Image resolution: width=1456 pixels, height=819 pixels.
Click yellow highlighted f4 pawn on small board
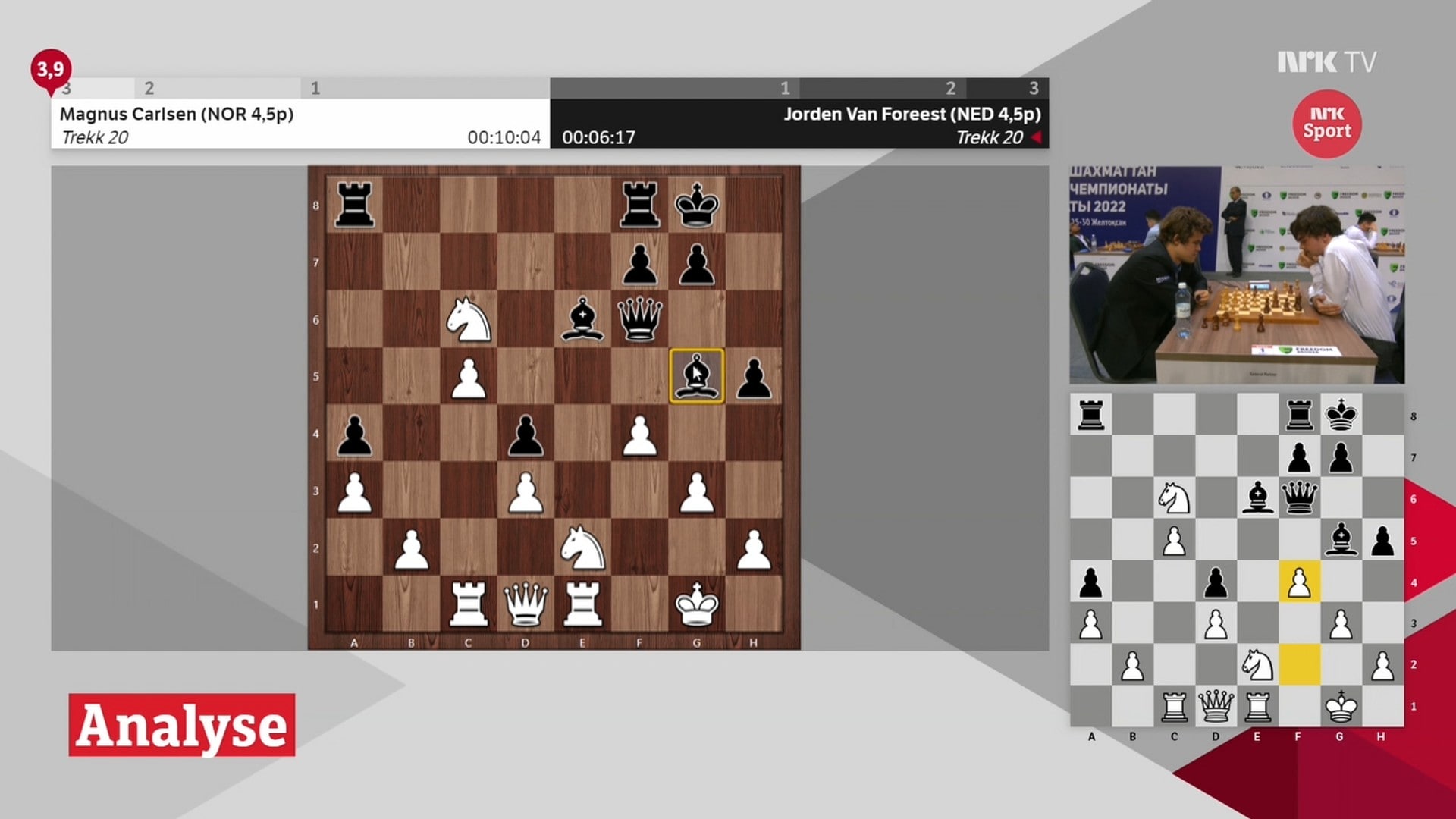[x=1298, y=582]
